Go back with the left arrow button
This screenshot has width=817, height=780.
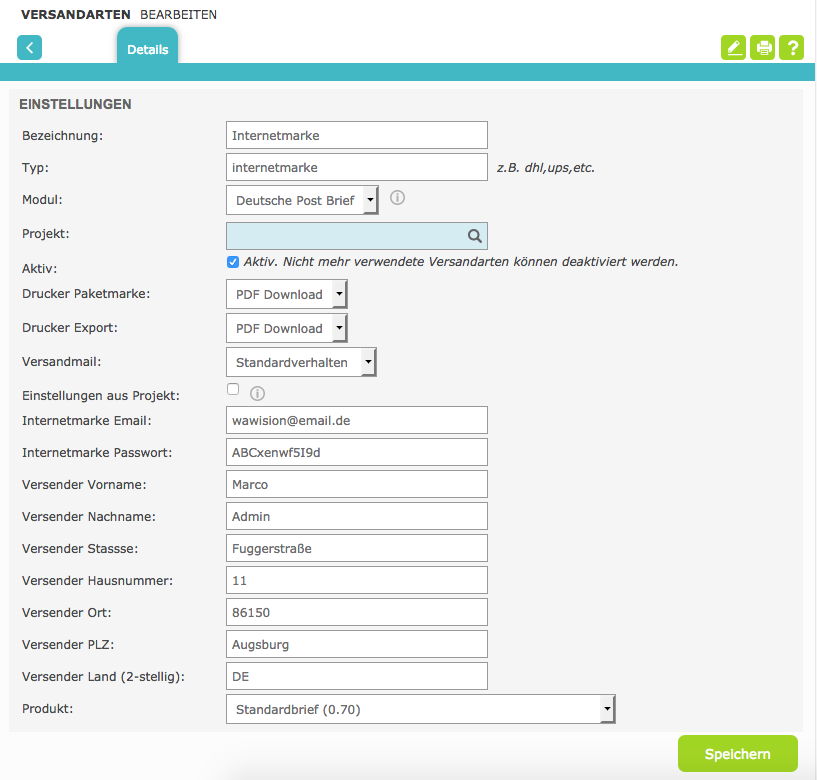[x=29, y=48]
